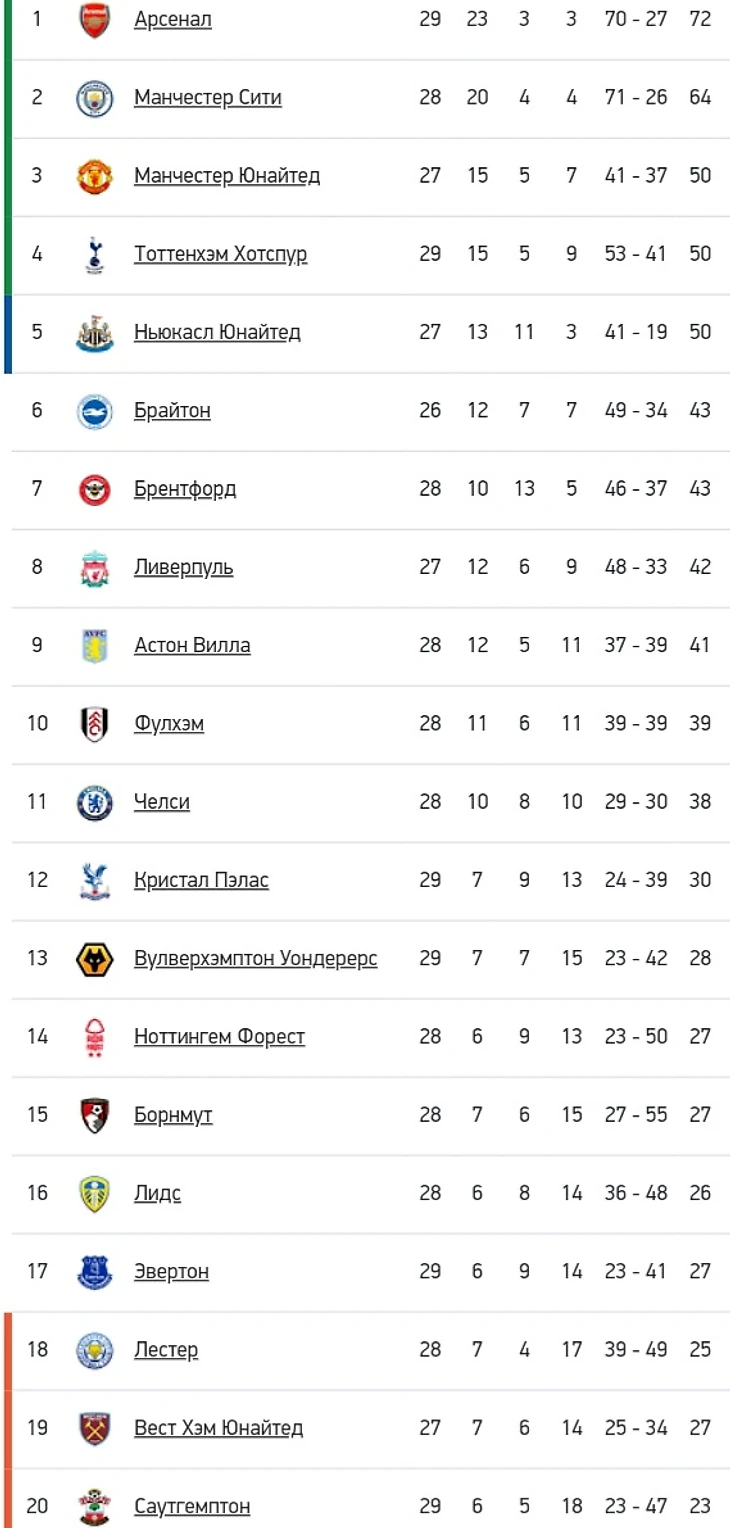Click the Chelsea crest icon
730x1528 pixels.
[95, 802]
